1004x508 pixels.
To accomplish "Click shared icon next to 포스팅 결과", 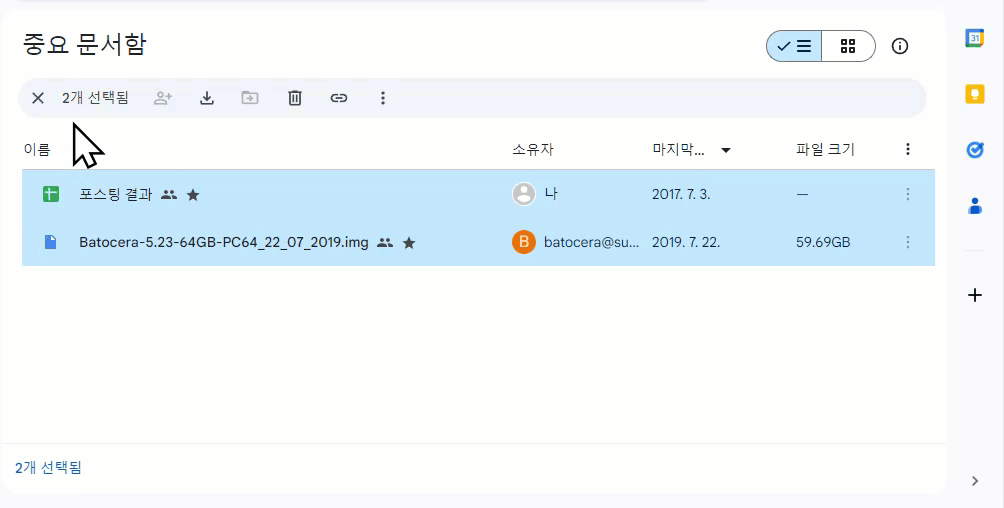I will coord(169,195).
